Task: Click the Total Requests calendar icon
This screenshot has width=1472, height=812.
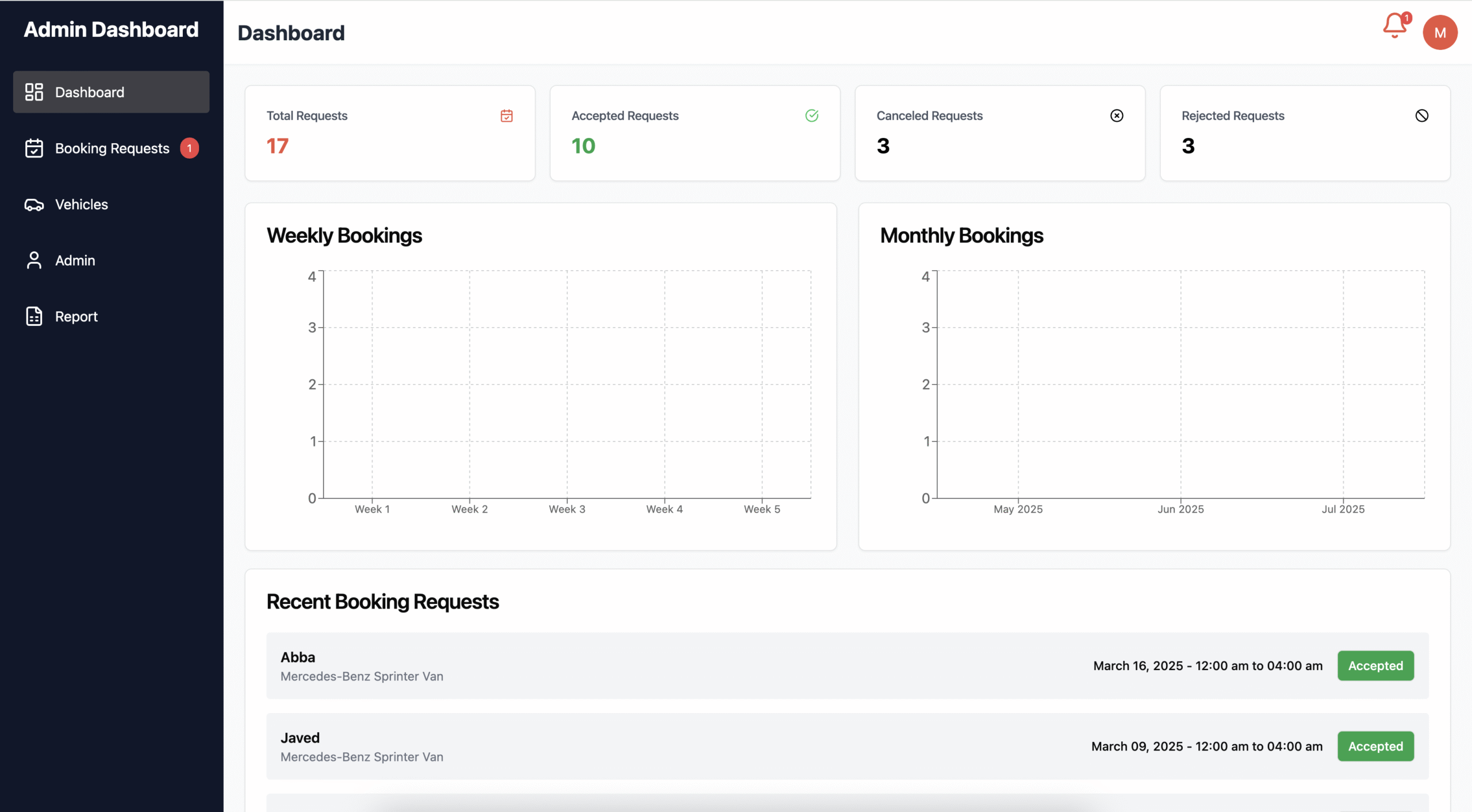Action: [x=507, y=116]
